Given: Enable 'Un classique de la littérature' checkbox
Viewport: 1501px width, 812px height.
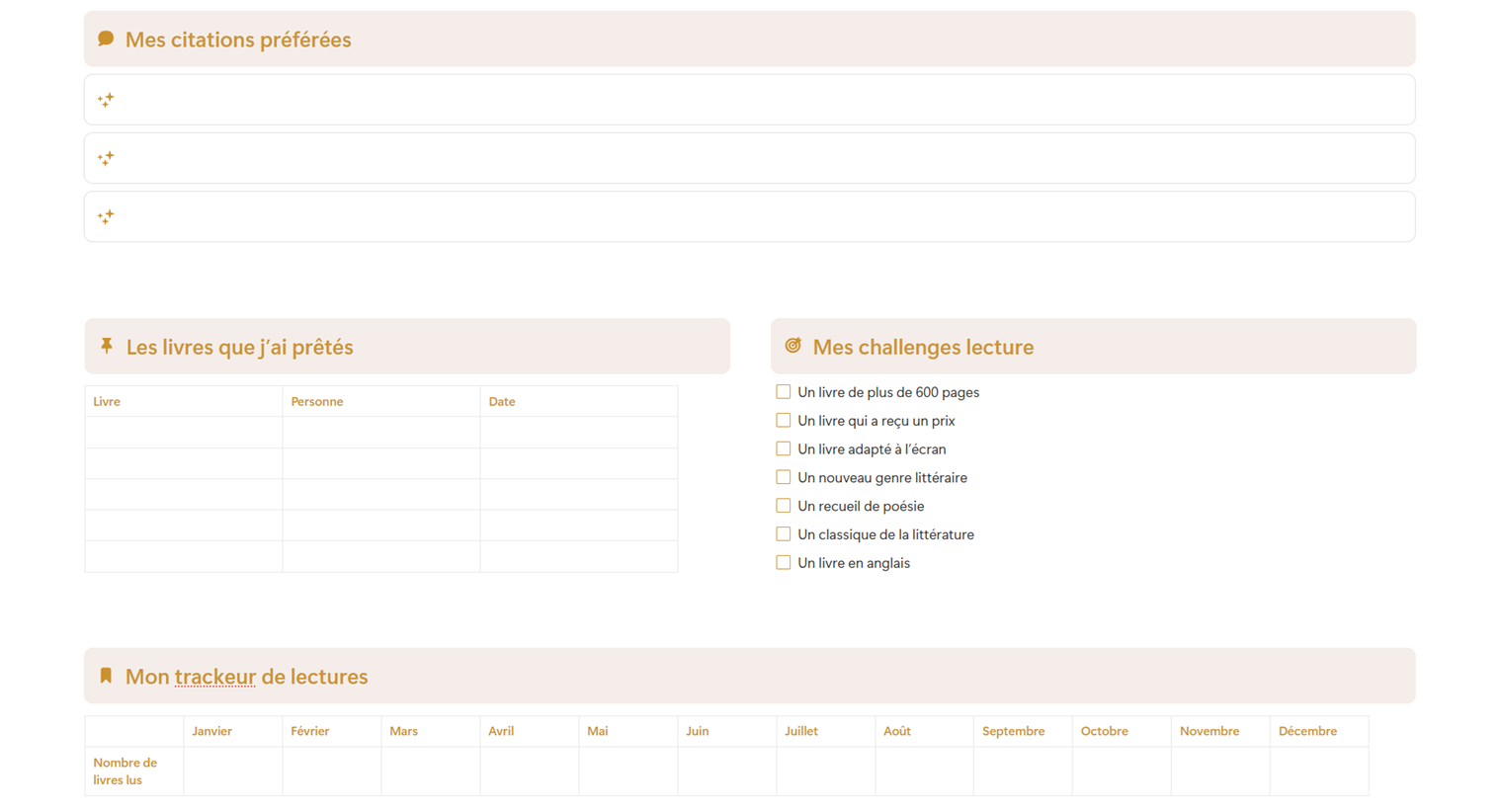Looking at the screenshot, I should (784, 534).
